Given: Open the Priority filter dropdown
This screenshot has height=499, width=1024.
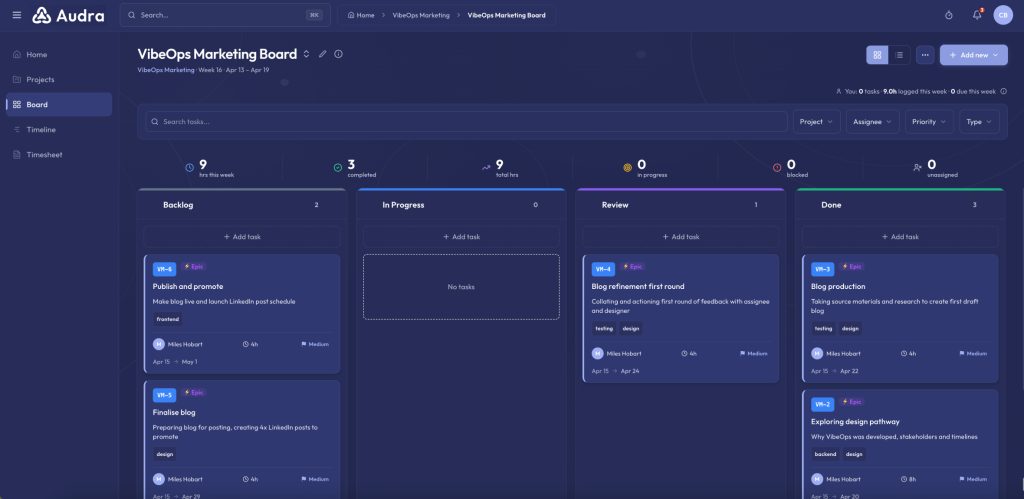Looking at the screenshot, I should click(x=929, y=121).
